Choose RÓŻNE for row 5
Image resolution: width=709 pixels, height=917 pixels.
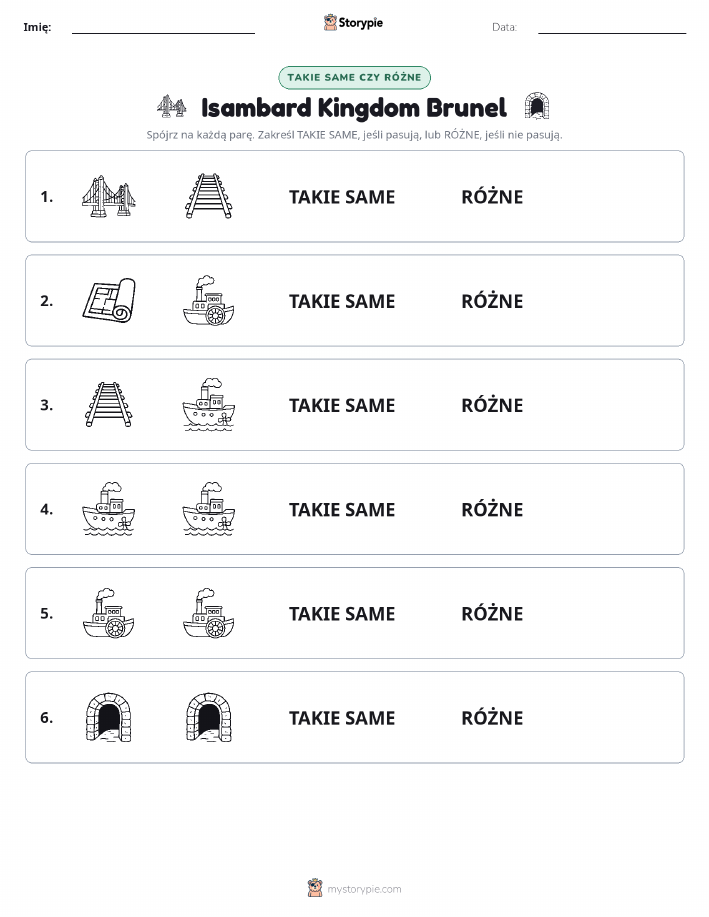tap(492, 613)
